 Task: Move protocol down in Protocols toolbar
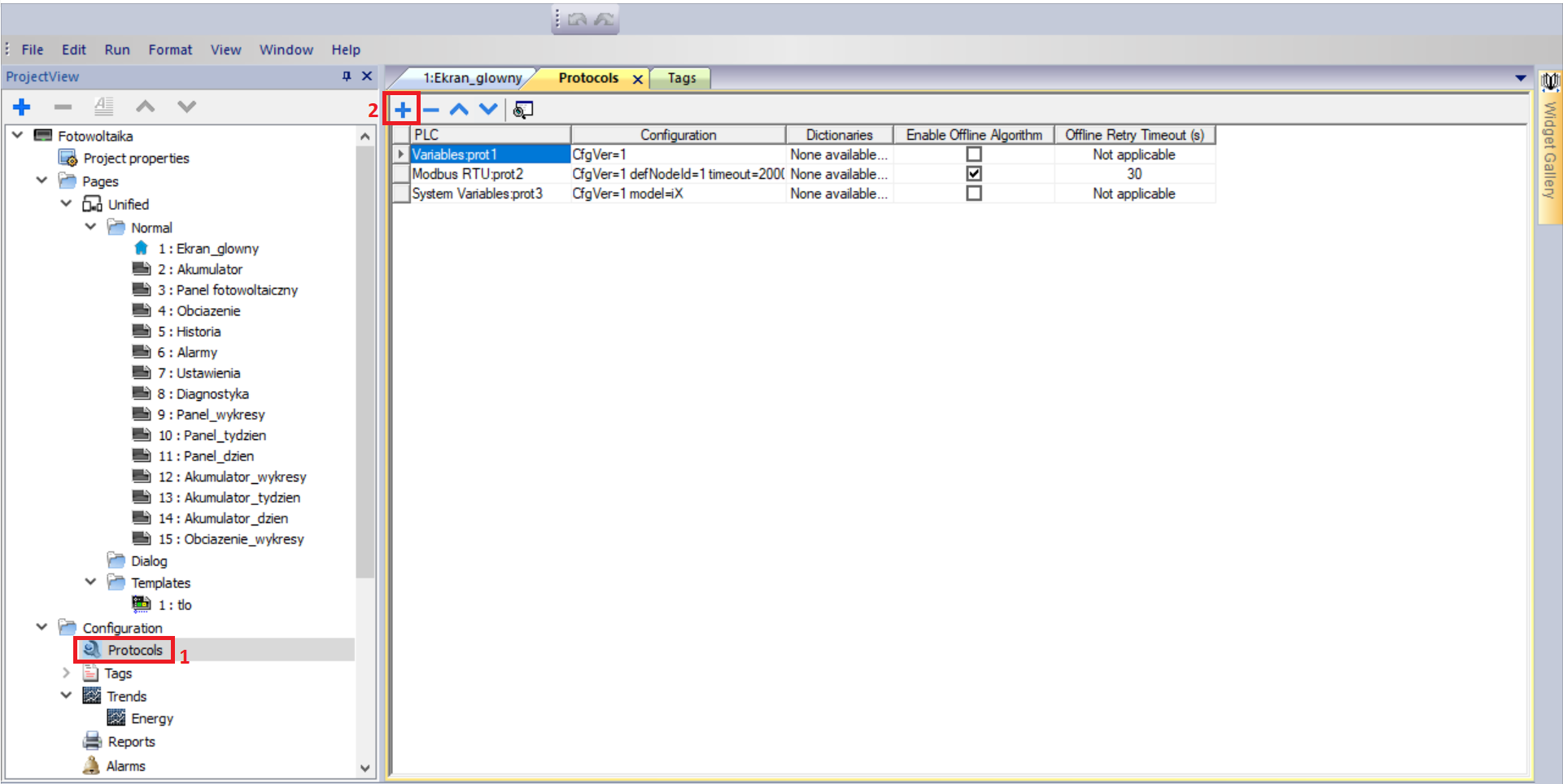coord(488,109)
